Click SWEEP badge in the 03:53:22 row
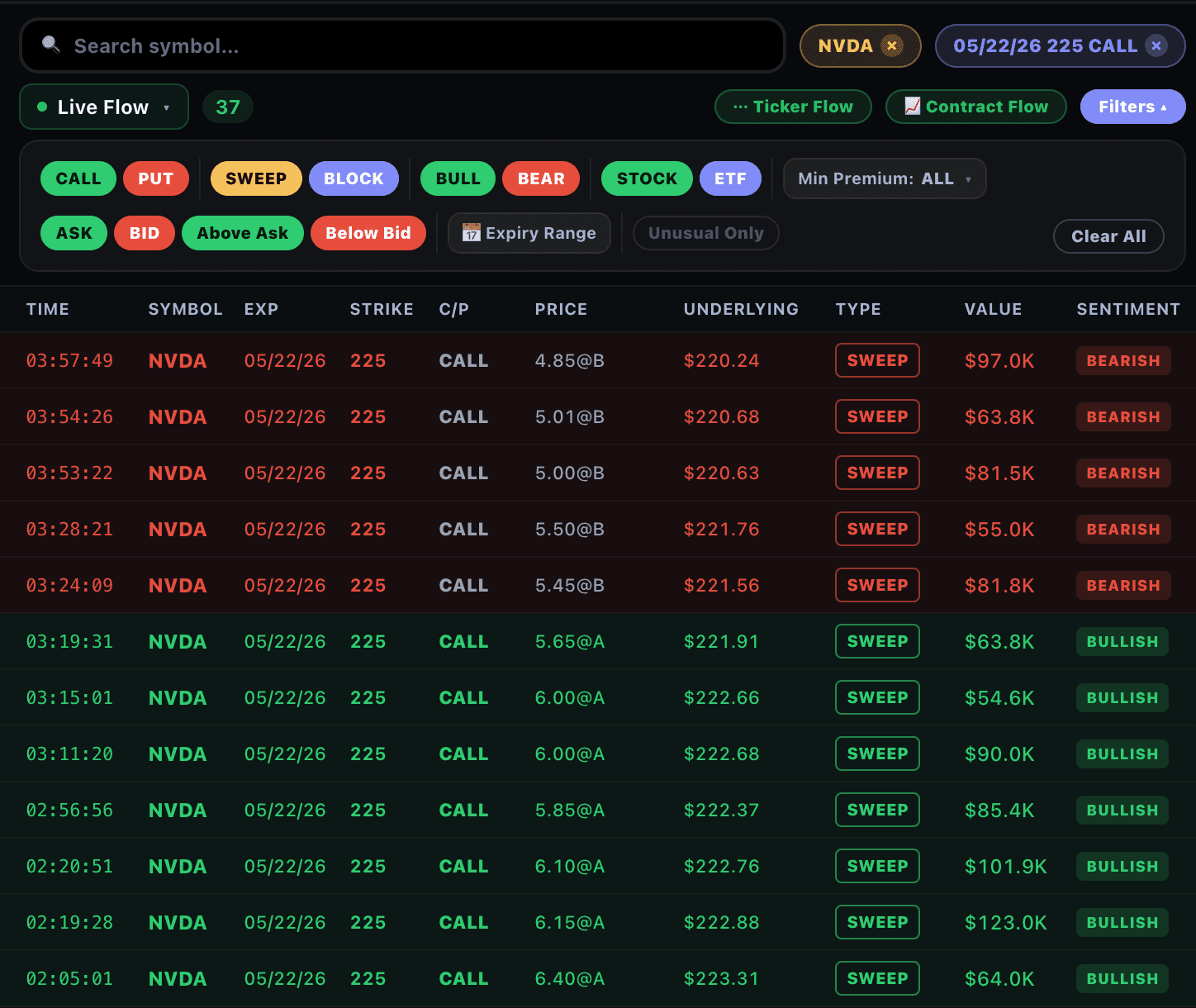 tap(877, 473)
